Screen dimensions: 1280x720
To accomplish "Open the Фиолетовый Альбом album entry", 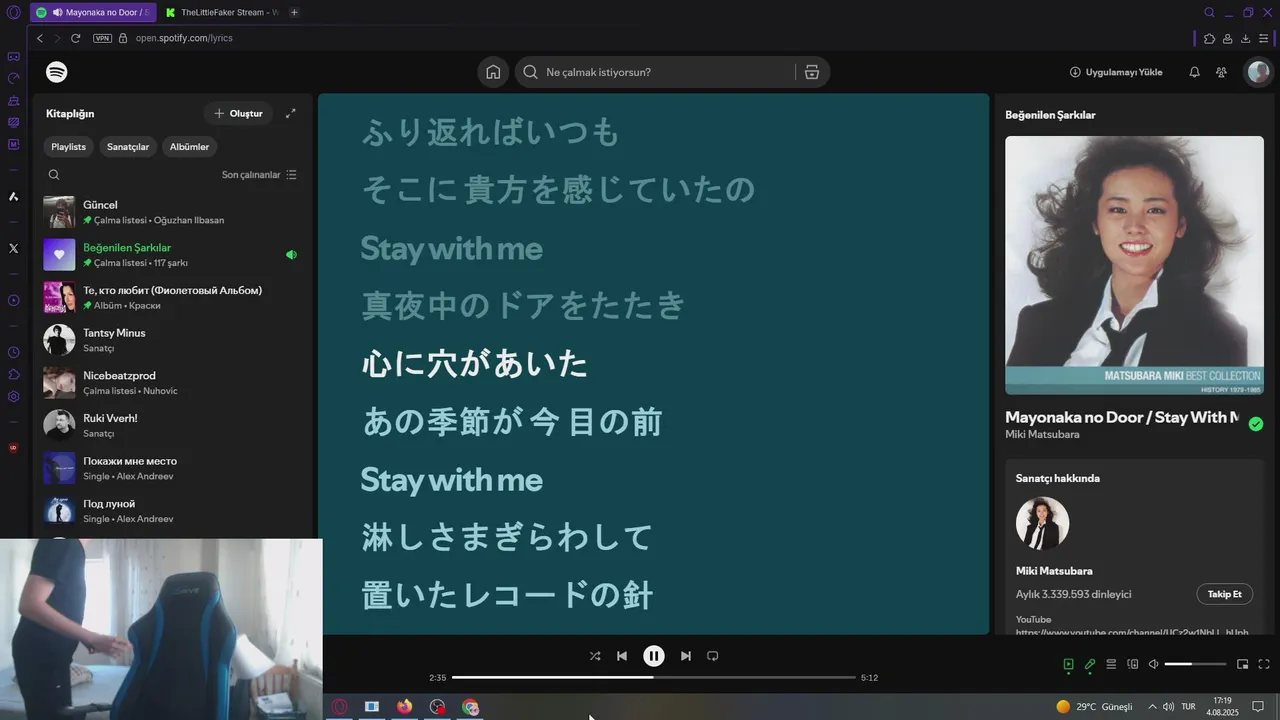I will (172, 297).
